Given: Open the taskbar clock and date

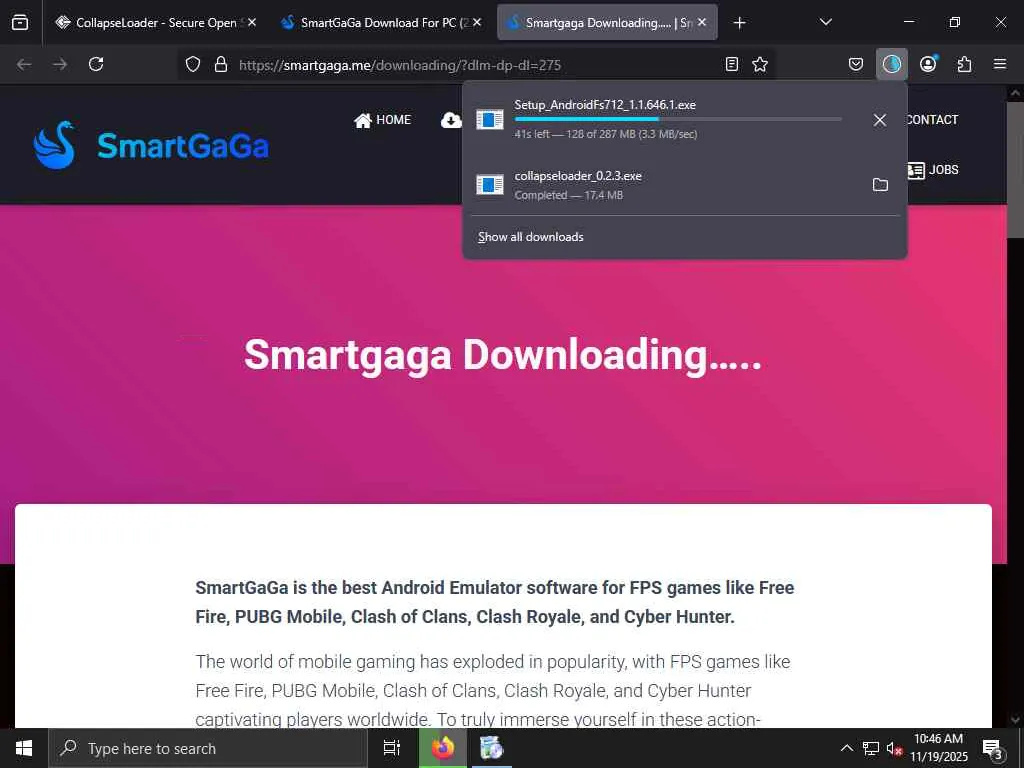Looking at the screenshot, I should (x=939, y=748).
